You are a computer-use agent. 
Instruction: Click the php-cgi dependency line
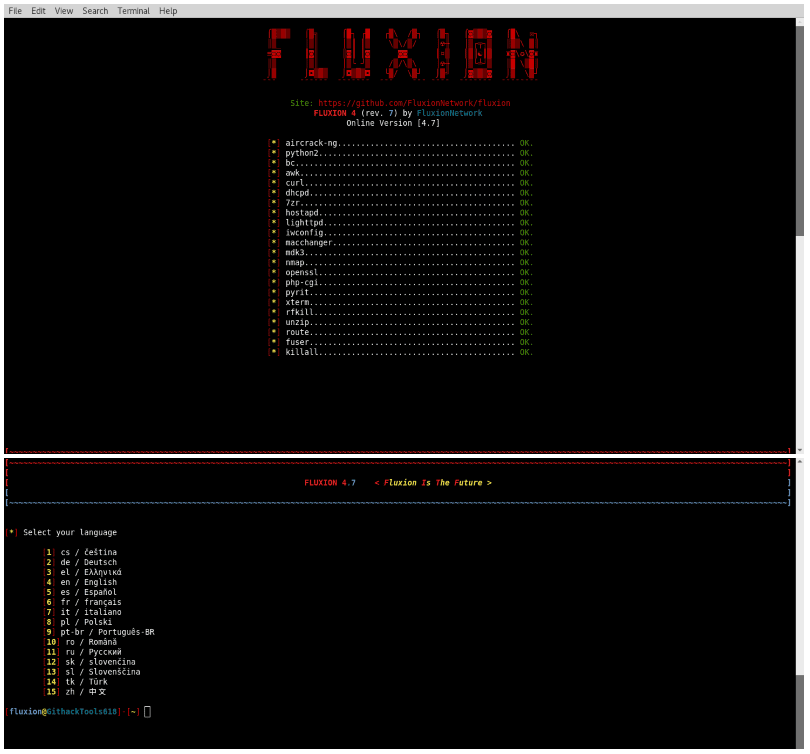(x=400, y=282)
